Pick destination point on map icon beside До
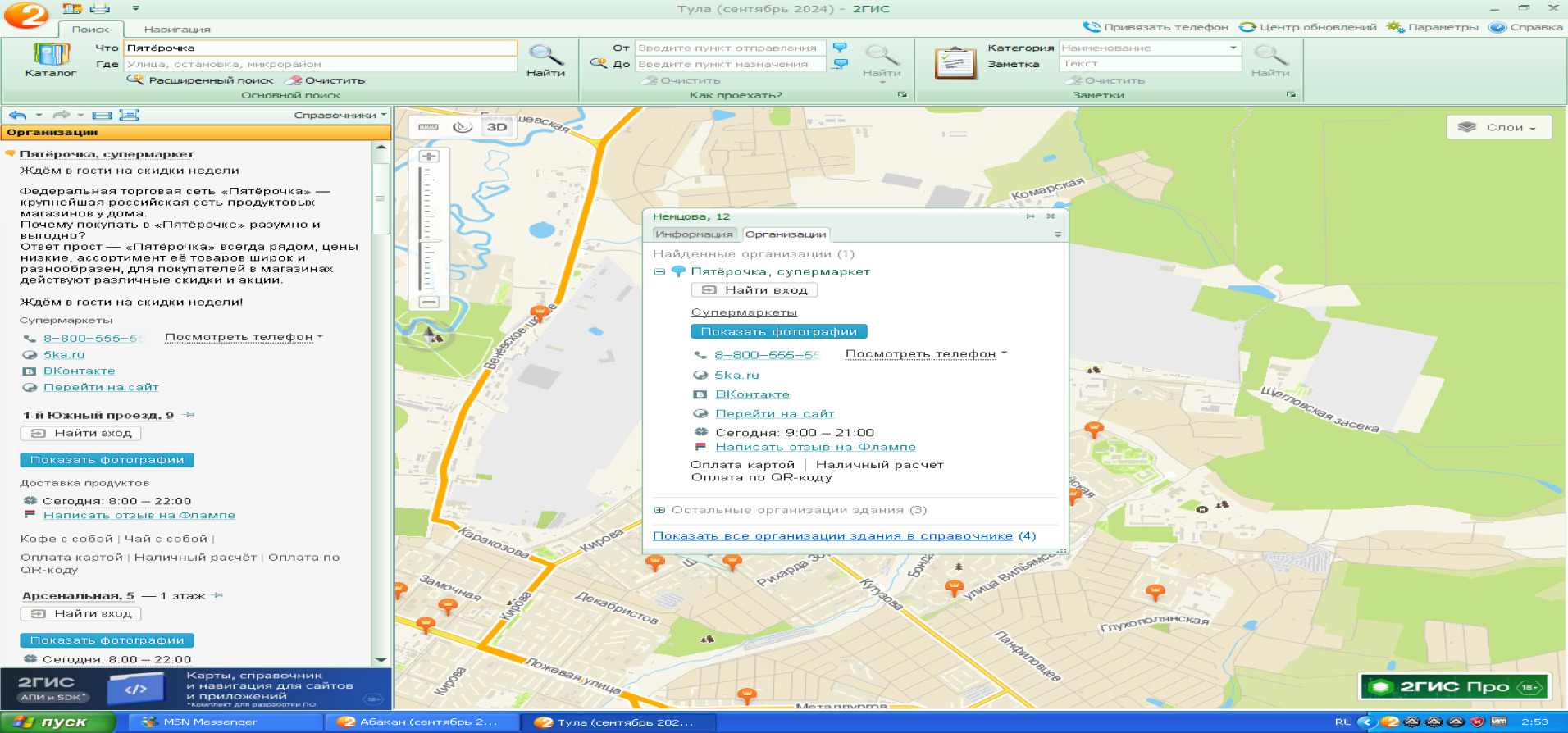 pyautogui.click(x=841, y=64)
